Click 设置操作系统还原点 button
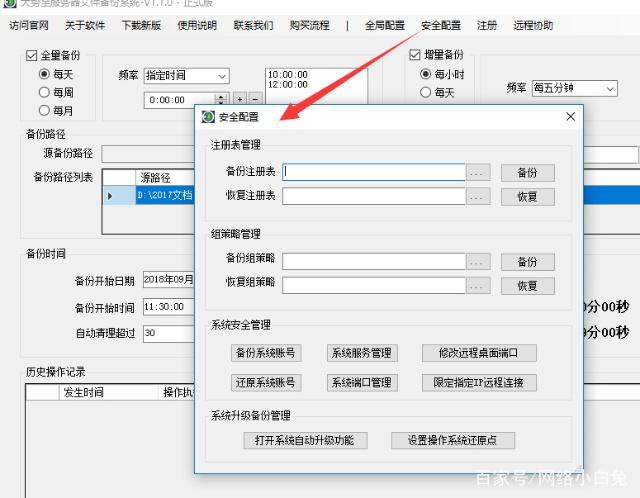Image resolution: width=640 pixels, height=498 pixels. click(x=453, y=440)
